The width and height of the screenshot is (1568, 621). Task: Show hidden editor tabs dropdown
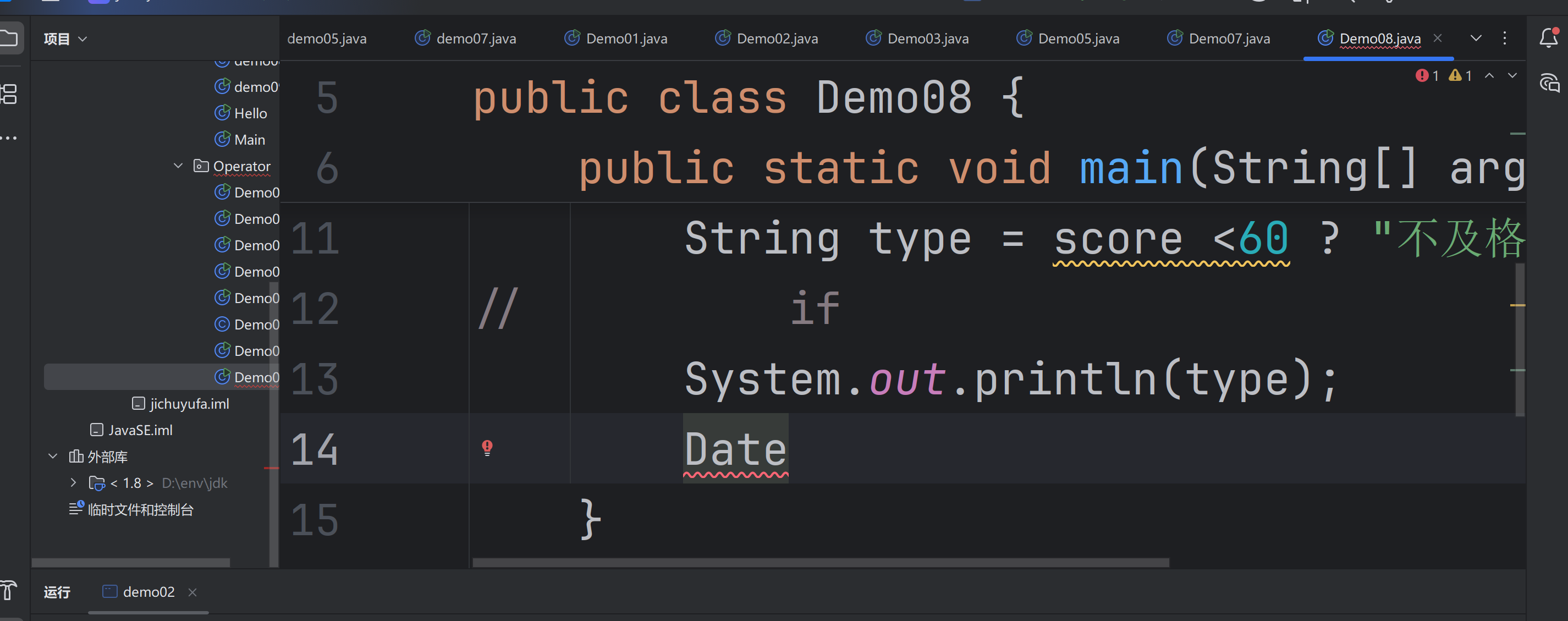[x=1476, y=39]
